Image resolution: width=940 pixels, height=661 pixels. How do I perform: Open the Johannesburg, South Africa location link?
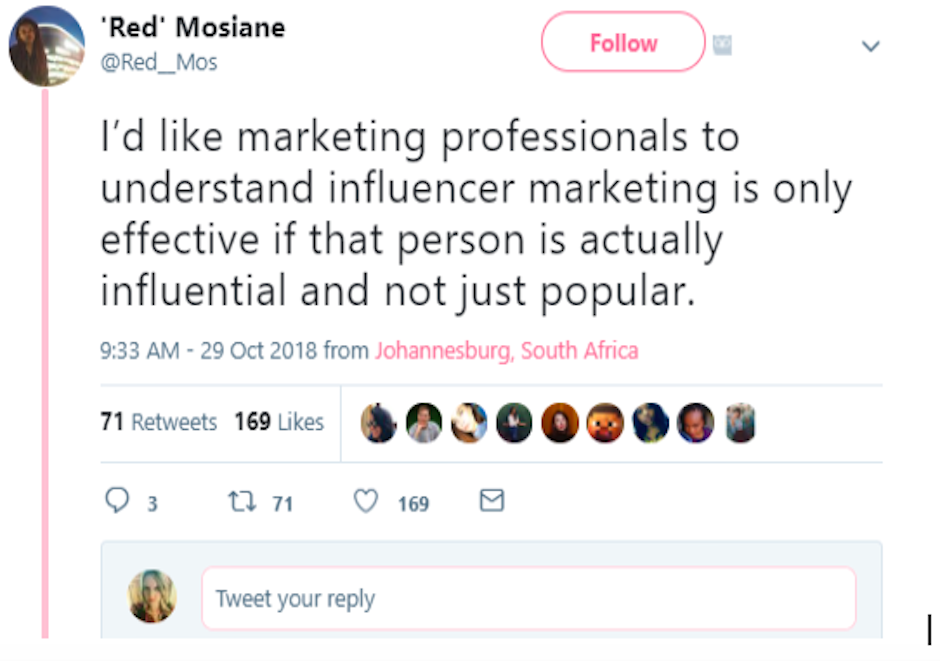(x=506, y=351)
